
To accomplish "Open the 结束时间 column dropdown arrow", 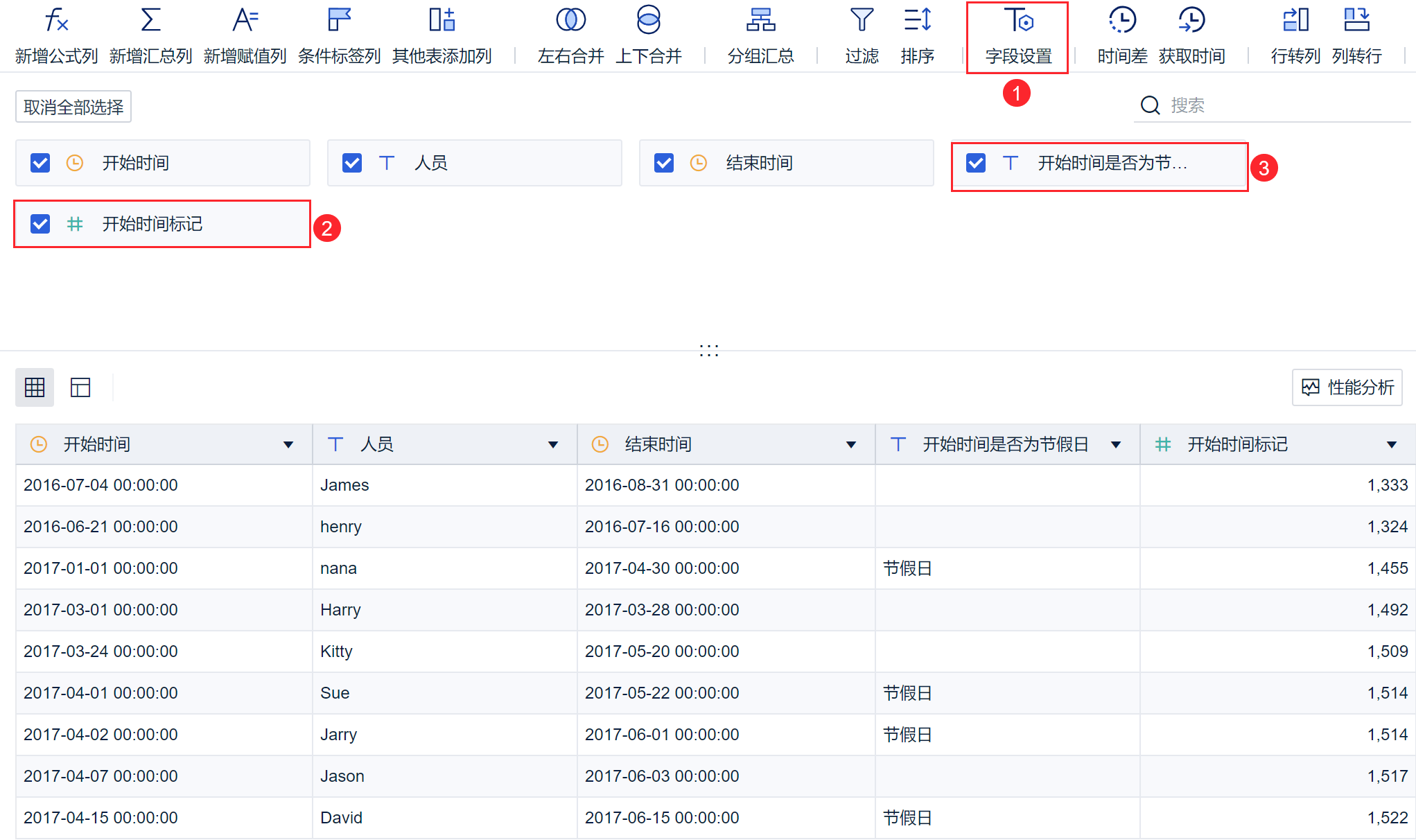I will [x=851, y=445].
